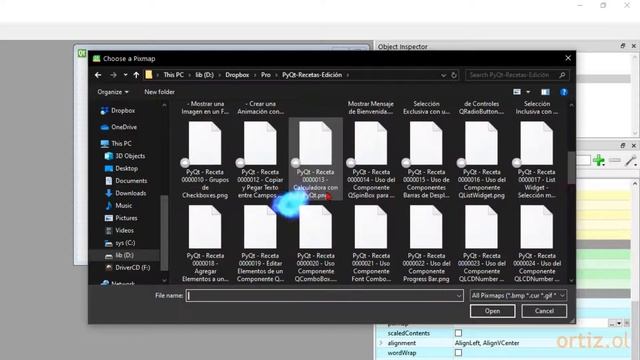Open the blue help icon
The height and width of the screenshot is (360, 640).
(564, 92)
